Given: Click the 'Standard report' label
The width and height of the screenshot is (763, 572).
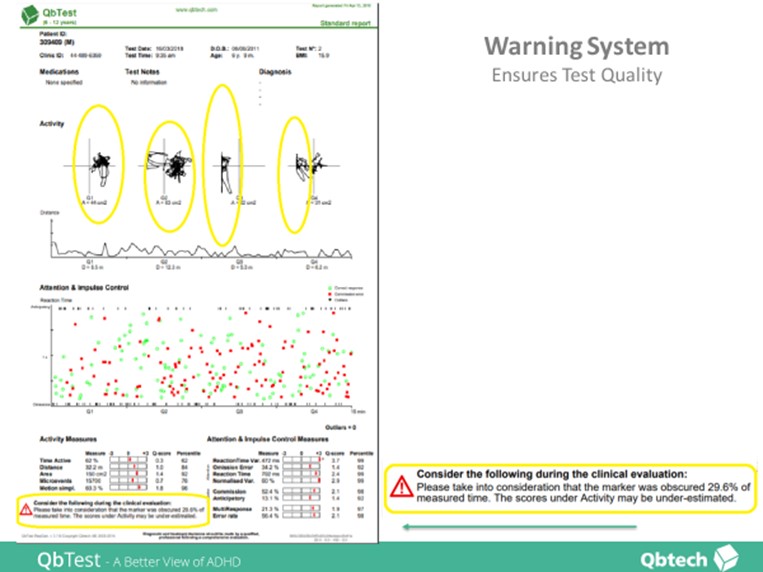Looking at the screenshot, I should click(x=345, y=23).
